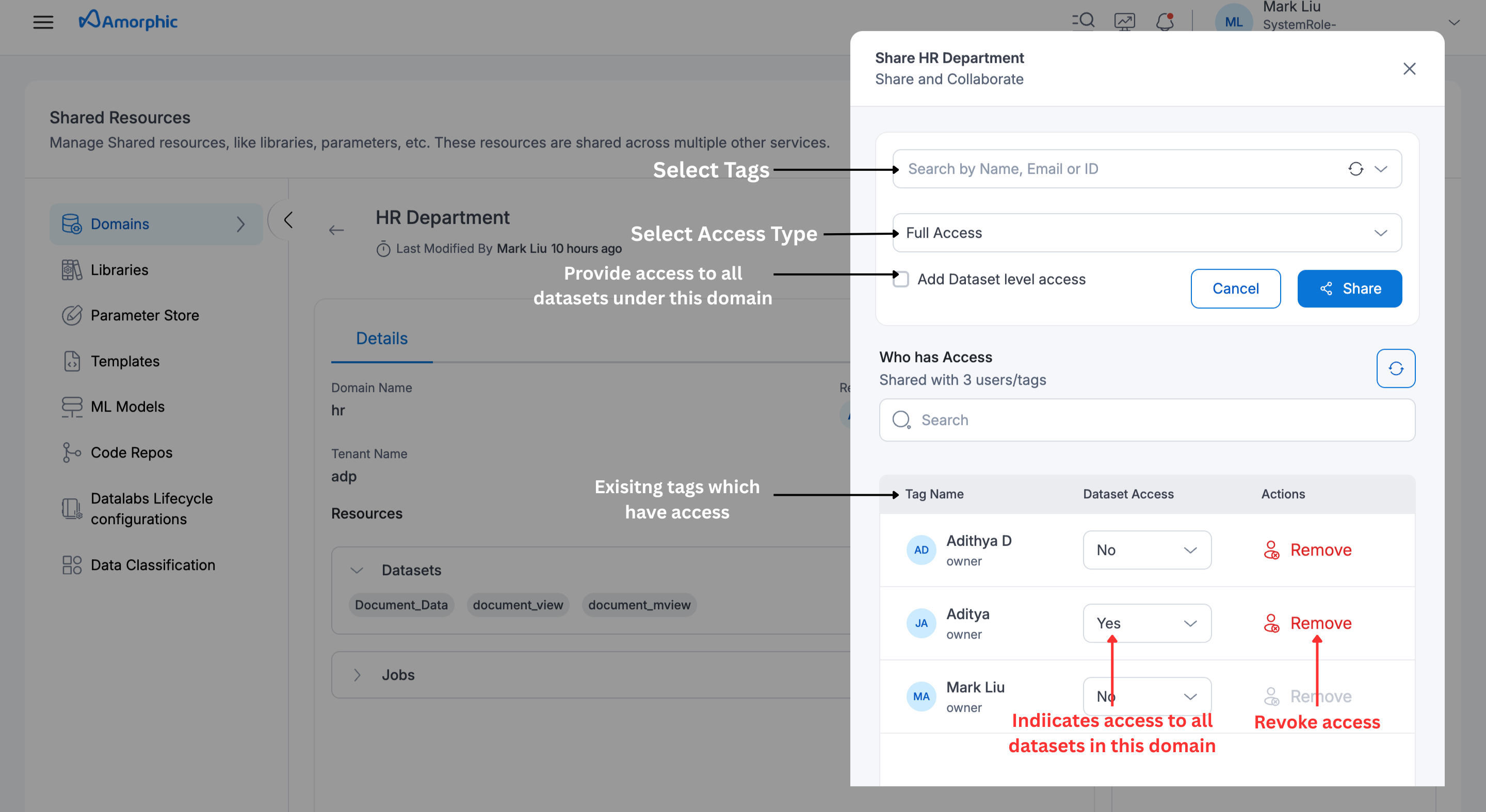Click the refresh icon in the tag search field
Image resolution: width=1486 pixels, height=812 pixels.
[1355, 169]
